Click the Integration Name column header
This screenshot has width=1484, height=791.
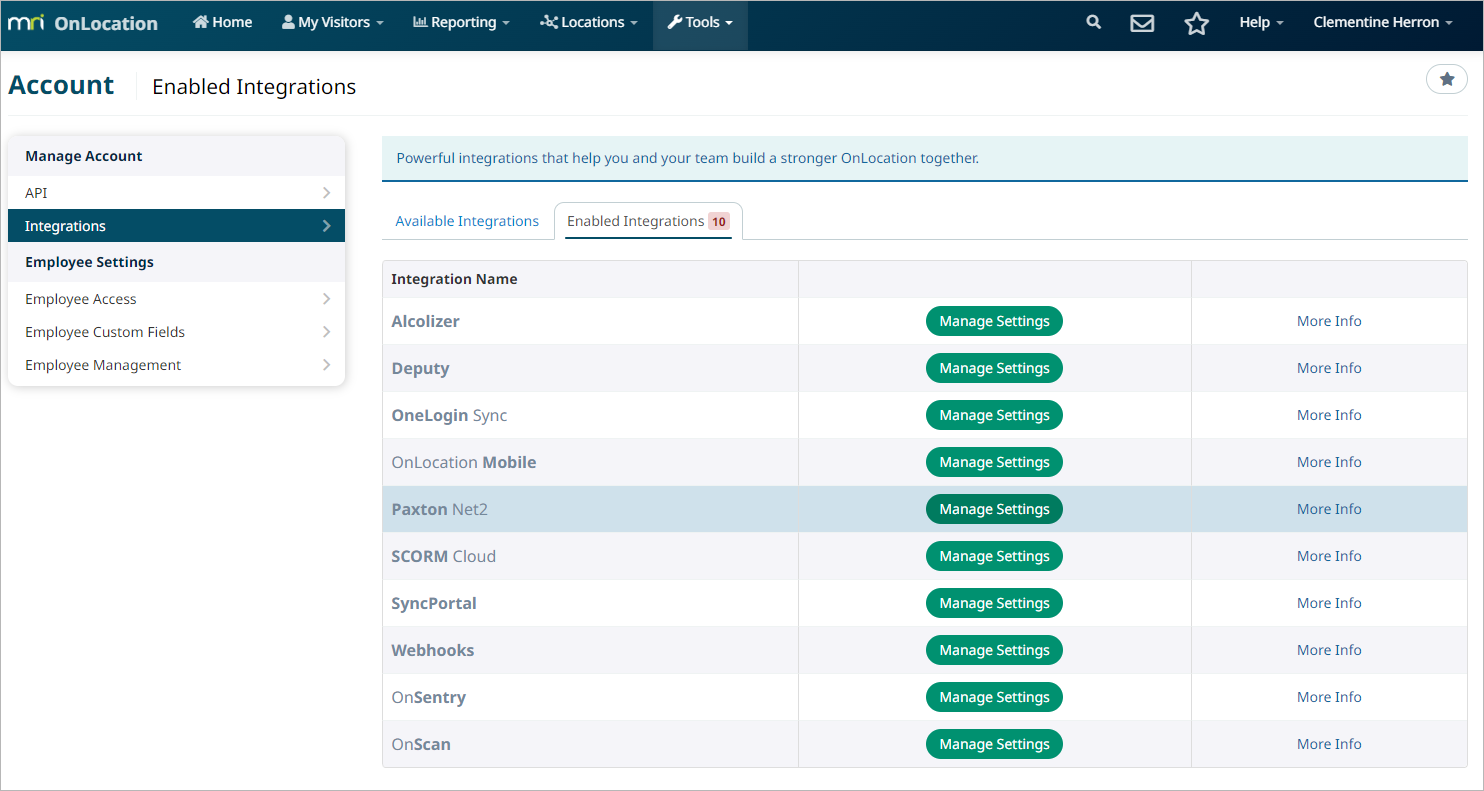click(455, 279)
